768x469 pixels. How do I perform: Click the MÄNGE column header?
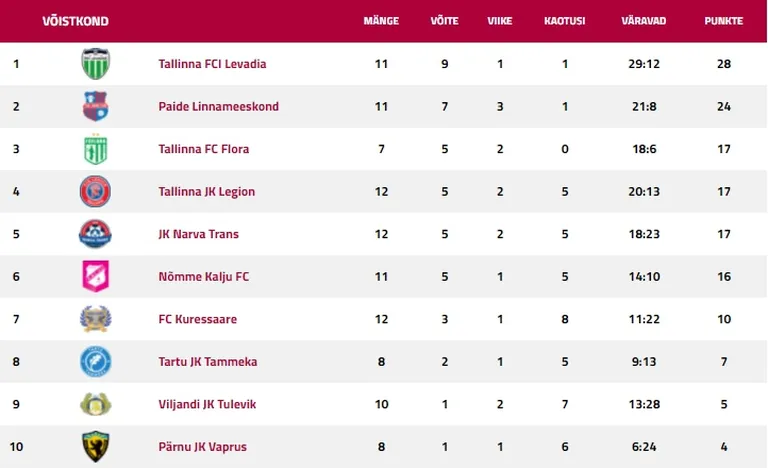[381, 21]
